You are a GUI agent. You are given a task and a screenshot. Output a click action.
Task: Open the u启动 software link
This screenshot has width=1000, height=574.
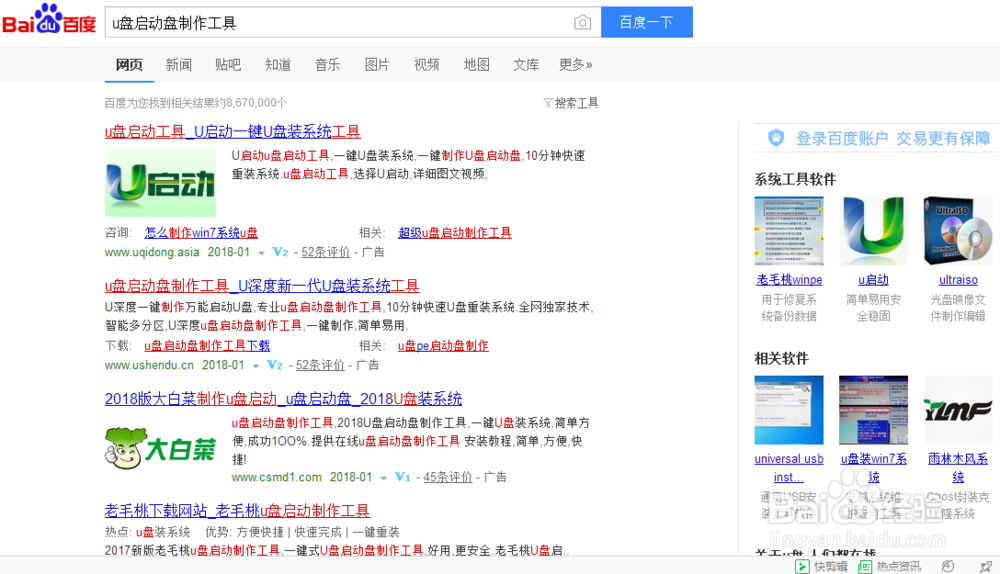[873, 280]
